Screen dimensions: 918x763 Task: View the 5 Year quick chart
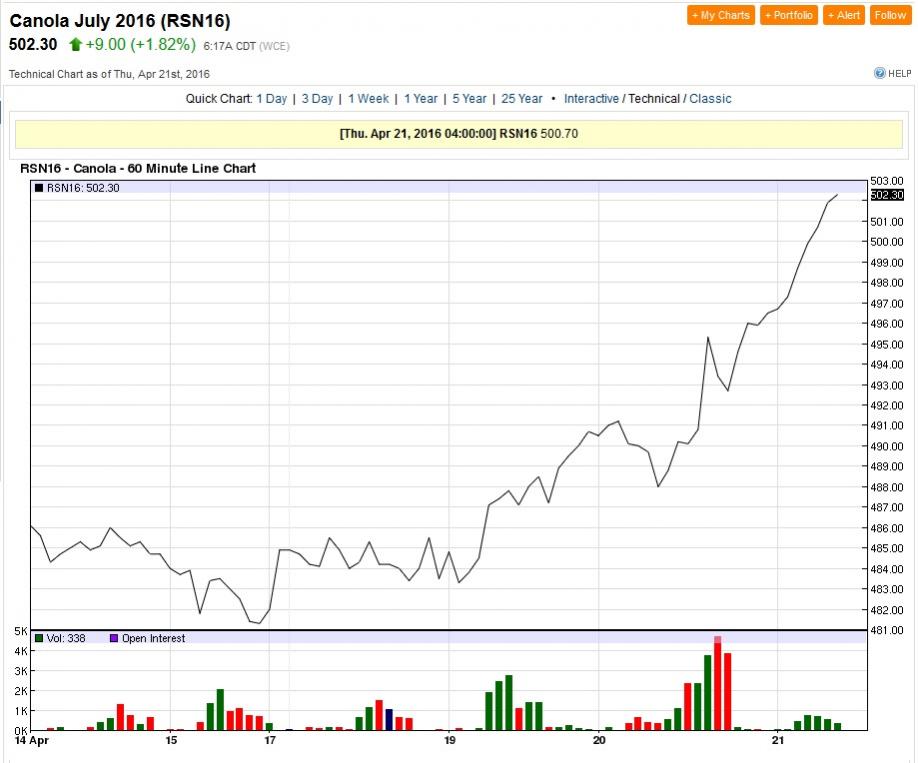coord(469,99)
